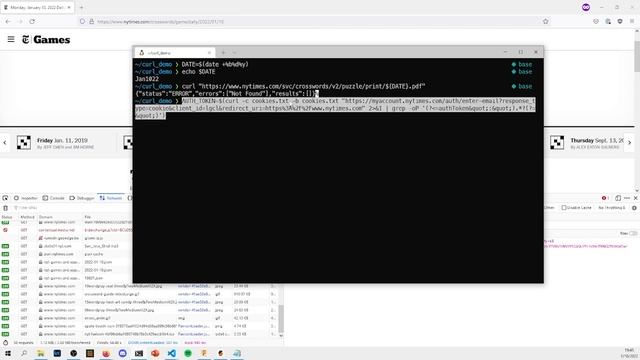640x360 pixels.
Task: Select the blocked red request row
Action: click(67, 230)
